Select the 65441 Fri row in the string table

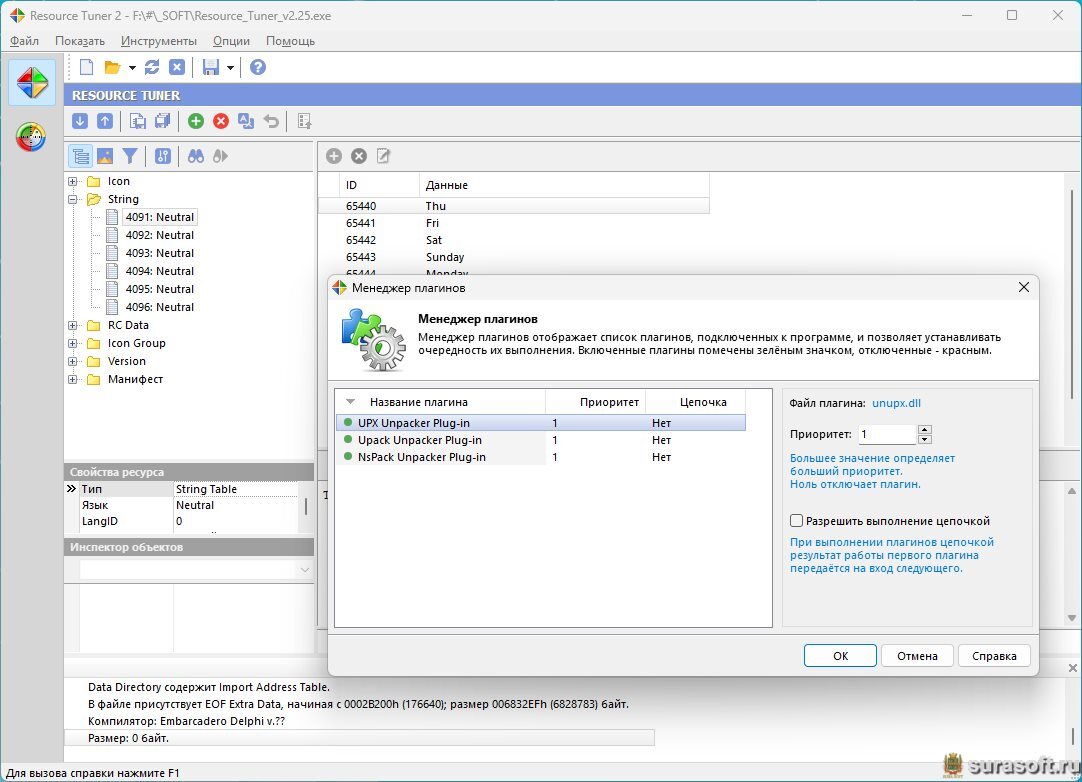(x=513, y=223)
